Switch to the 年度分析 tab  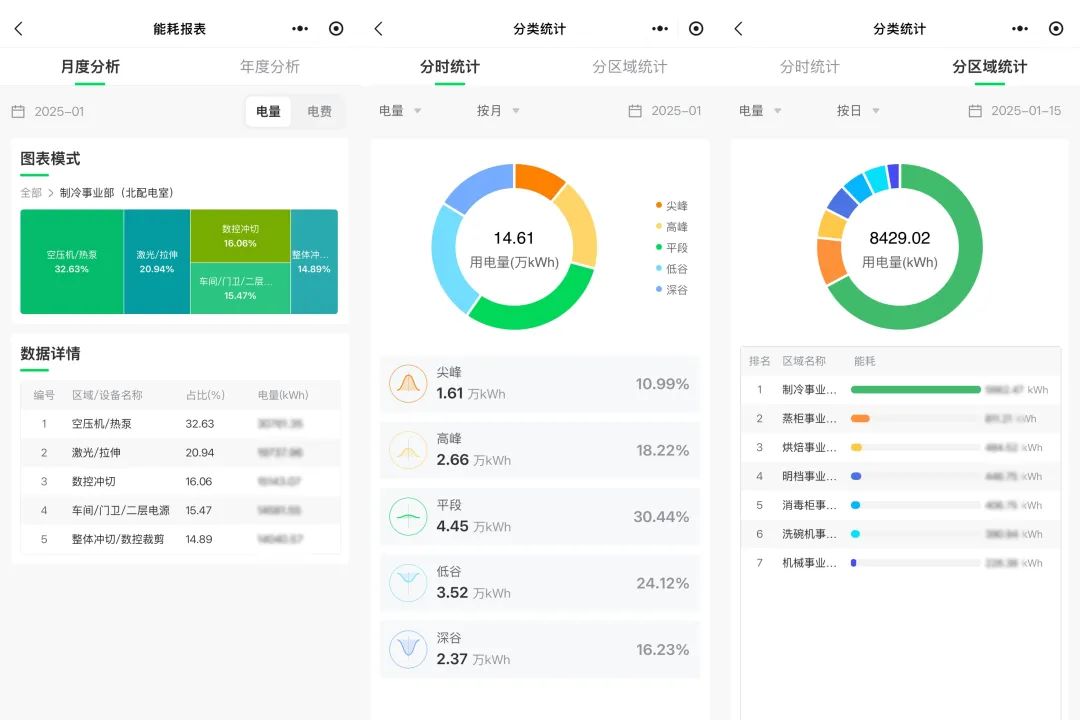(270, 67)
